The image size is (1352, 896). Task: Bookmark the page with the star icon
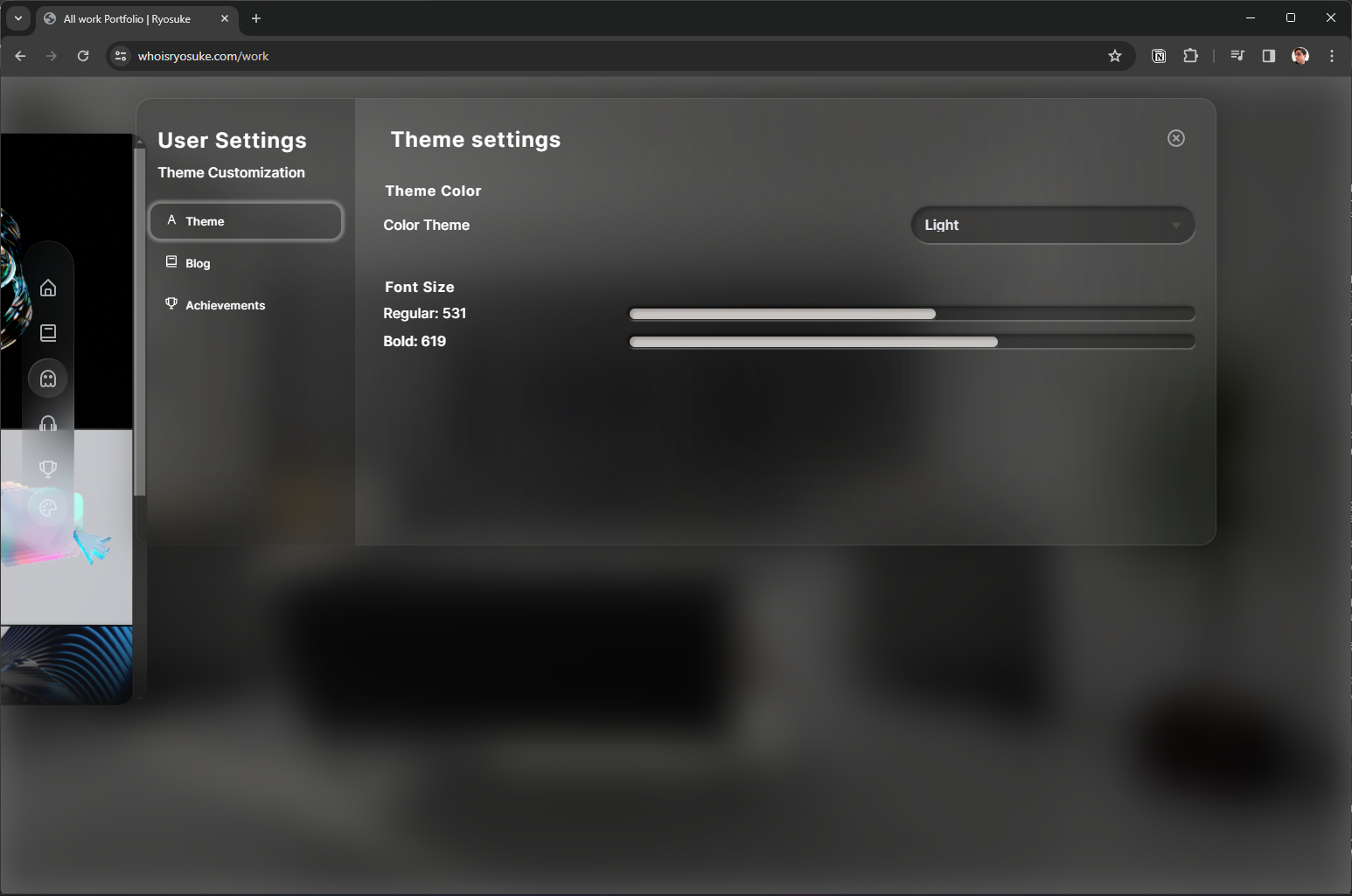click(1115, 55)
